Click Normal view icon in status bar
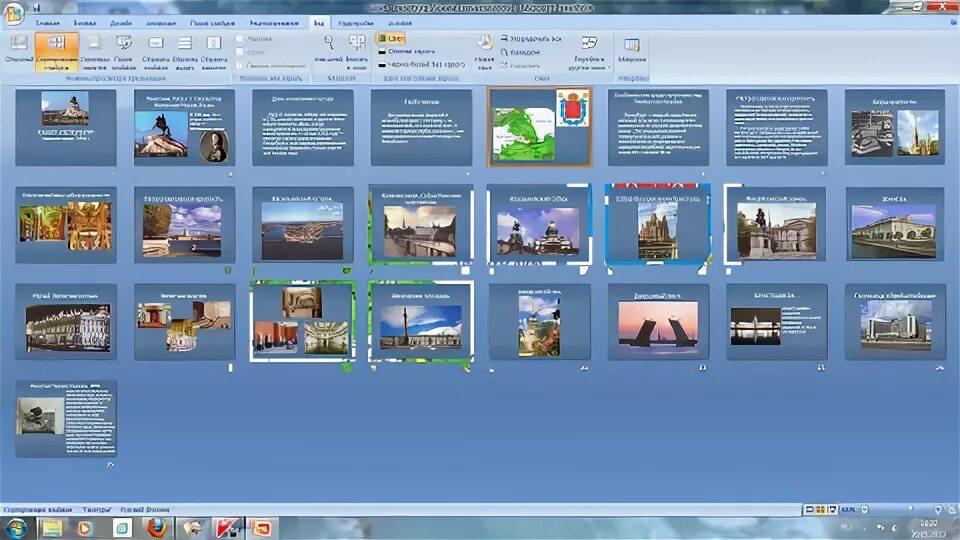The height and width of the screenshot is (540, 960). coord(809,509)
